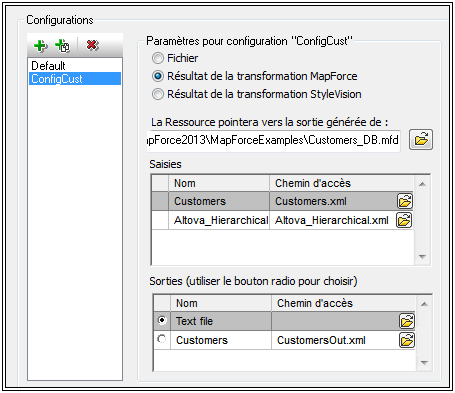Select the Altova_Hierarchical input row
The image size is (455, 393).
pos(282,220)
